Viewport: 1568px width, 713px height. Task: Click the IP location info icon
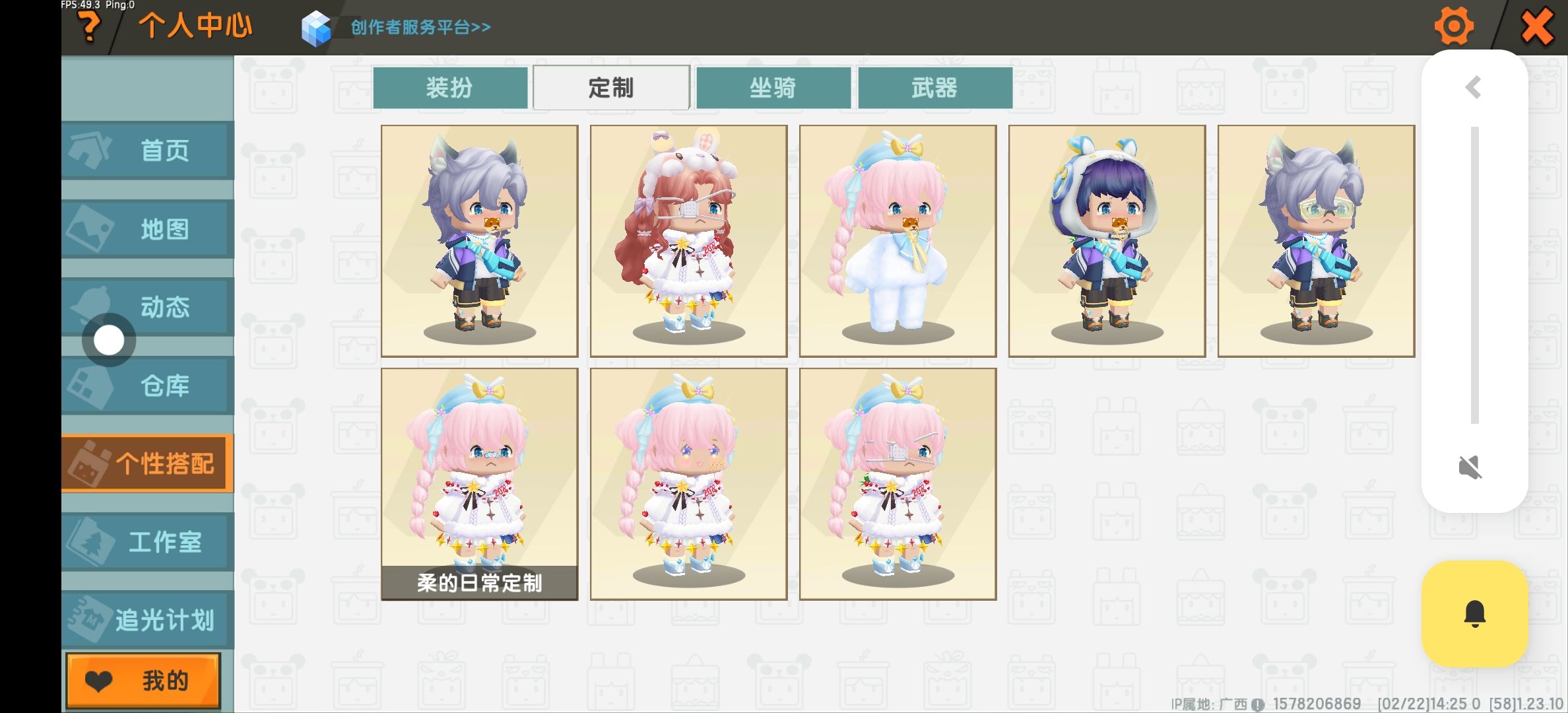click(x=1258, y=704)
